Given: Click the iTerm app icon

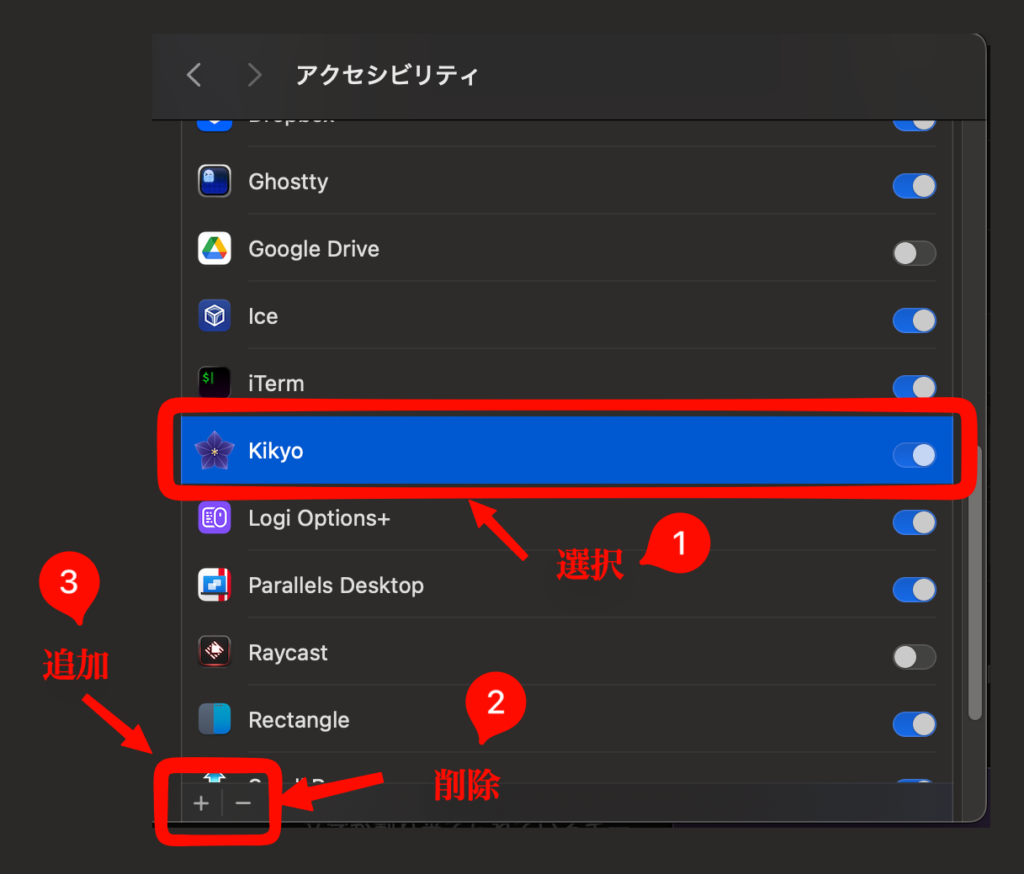Looking at the screenshot, I should point(214,383).
